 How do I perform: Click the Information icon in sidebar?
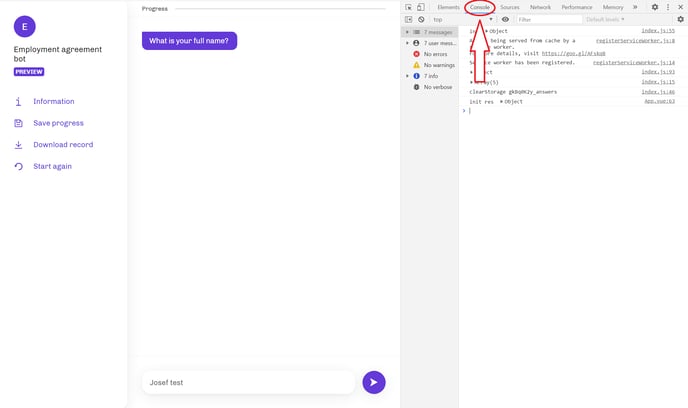tap(18, 101)
